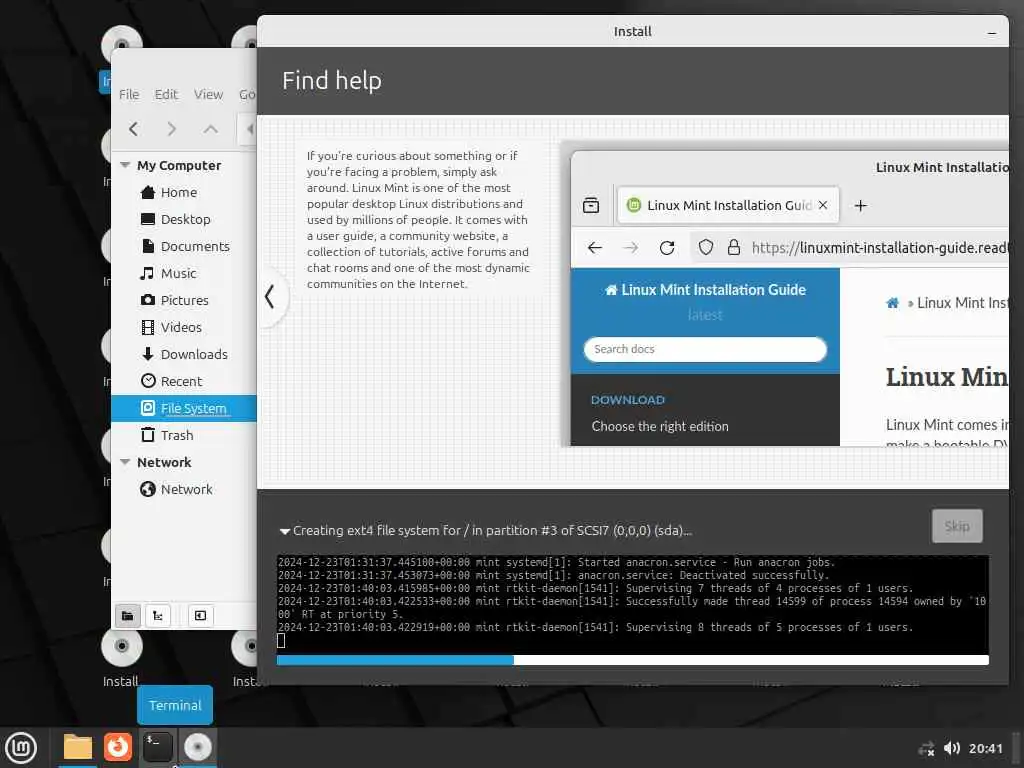The image size is (1024, 768).
Task: Show tree view in file manager sidebar
Action: click(x=158, y=616)
